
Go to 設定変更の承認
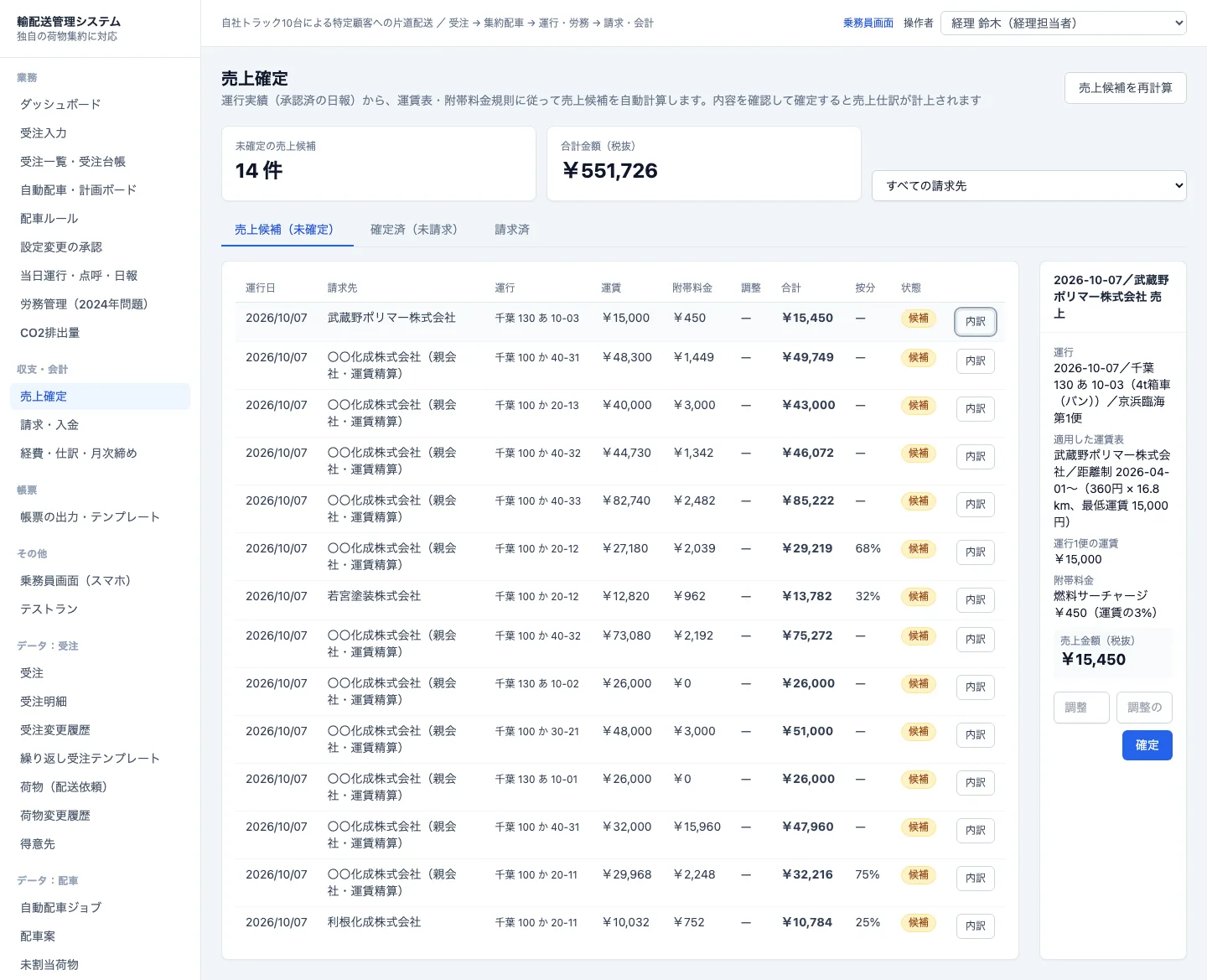point(101,247)
